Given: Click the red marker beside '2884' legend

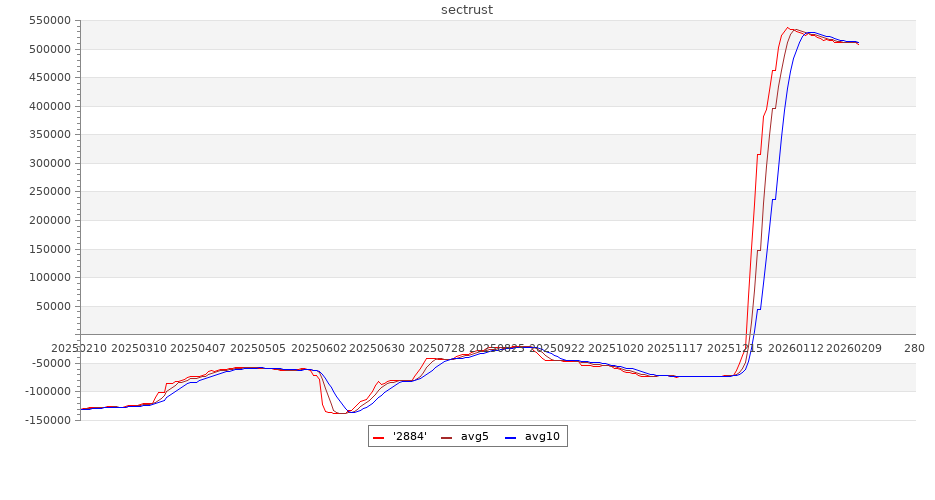Looking at the screenshot, I should 379,437.
